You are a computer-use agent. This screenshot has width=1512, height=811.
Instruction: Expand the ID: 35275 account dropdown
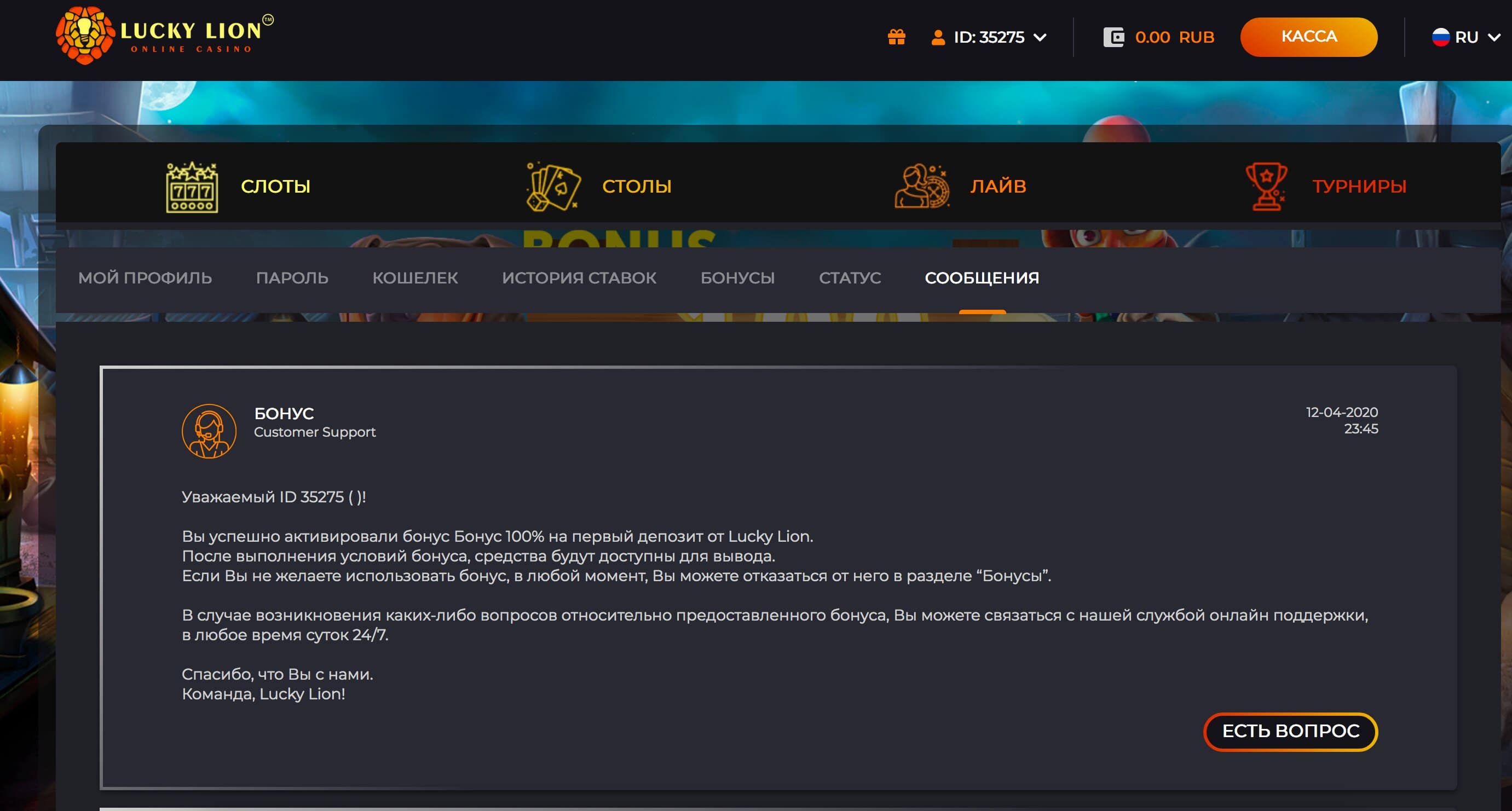(x=999, y=38)
